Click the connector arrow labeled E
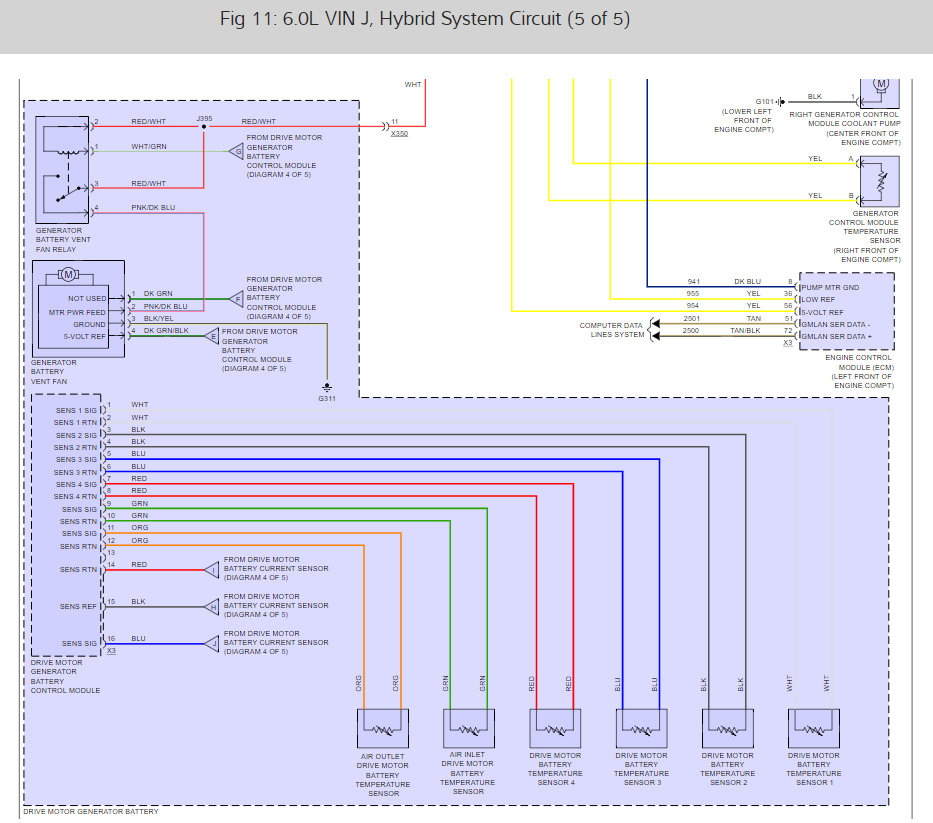 [212, 336]
